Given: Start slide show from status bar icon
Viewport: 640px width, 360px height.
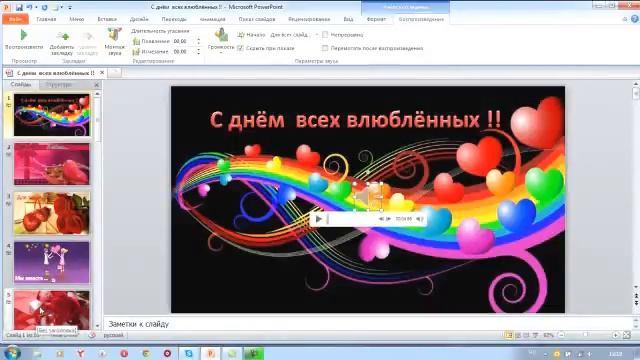Looking at the screenshot, I should click(535, 335).
